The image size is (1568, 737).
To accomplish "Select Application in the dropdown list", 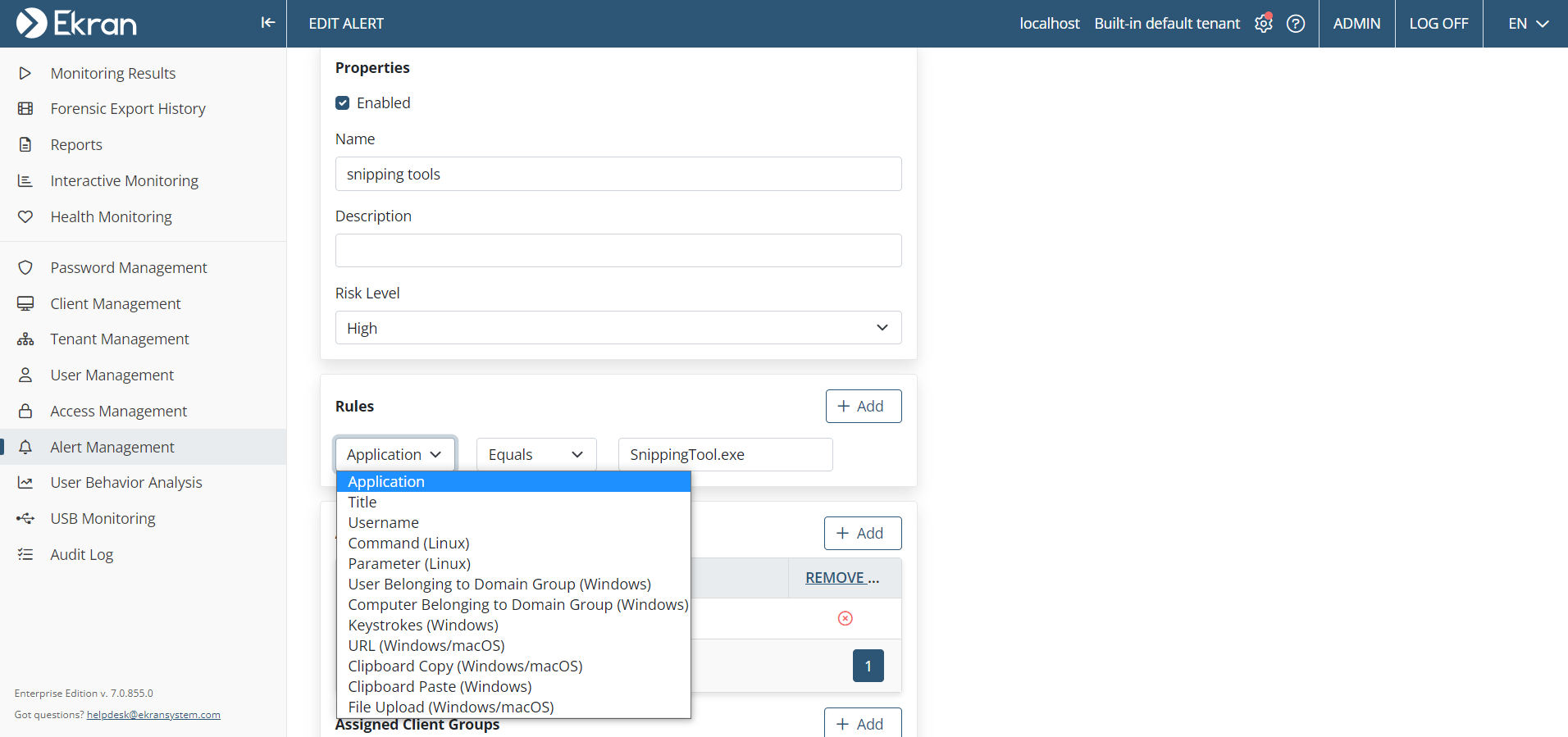I will click(513, 481).
